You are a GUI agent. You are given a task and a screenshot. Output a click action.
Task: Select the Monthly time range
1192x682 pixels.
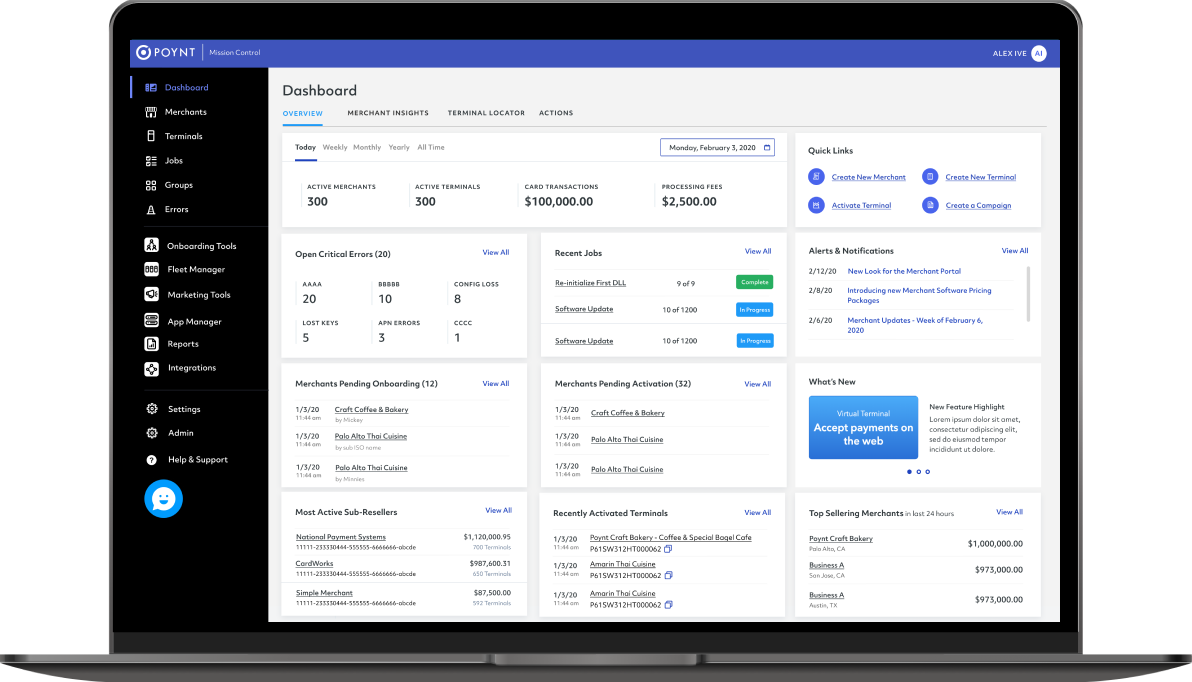(366, 148)
